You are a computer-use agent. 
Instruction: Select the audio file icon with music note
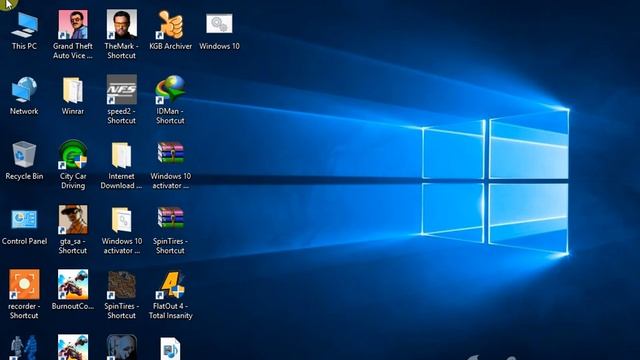coord(170,349)
